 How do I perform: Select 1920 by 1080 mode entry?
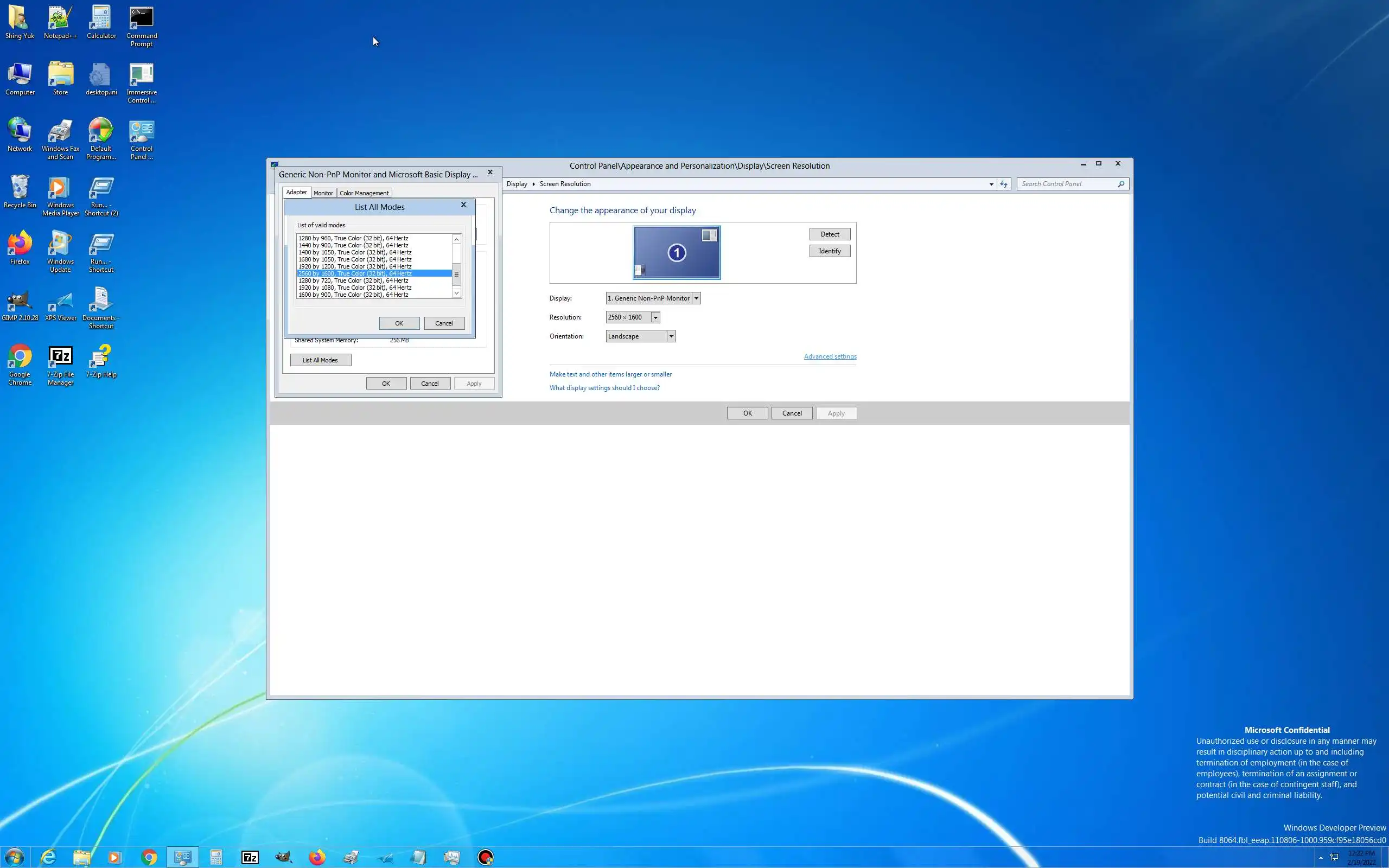[355, 288]
